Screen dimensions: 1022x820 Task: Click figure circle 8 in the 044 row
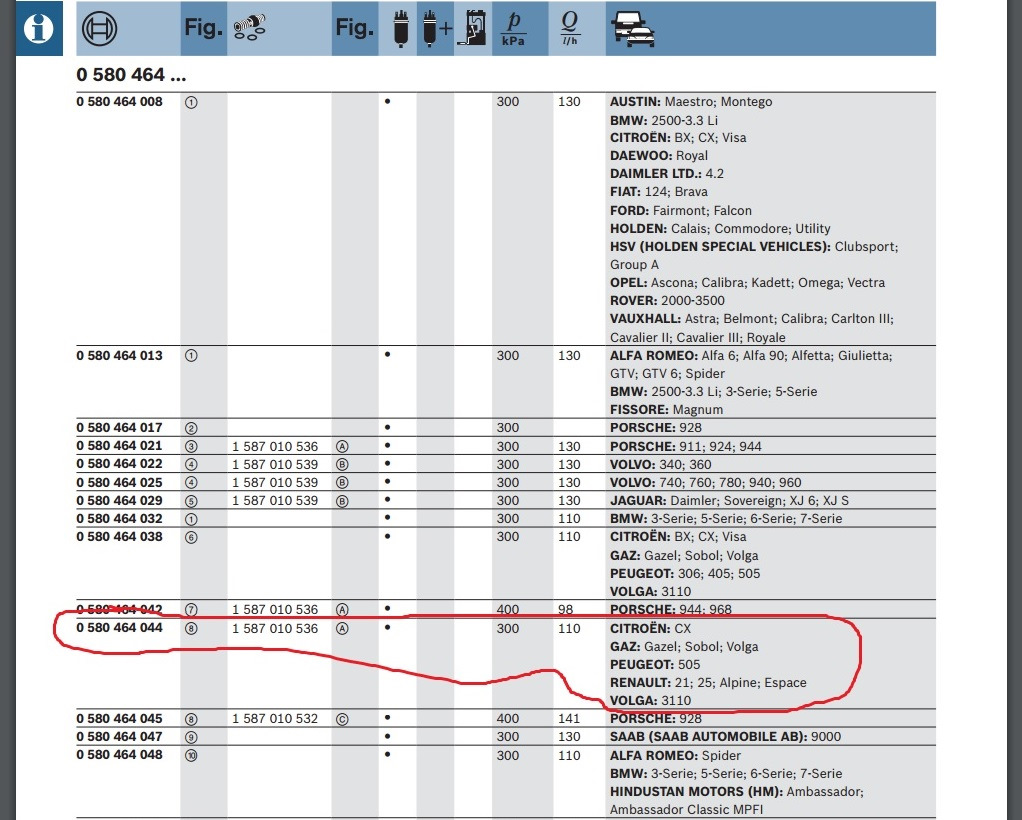[x=191, y=628]
